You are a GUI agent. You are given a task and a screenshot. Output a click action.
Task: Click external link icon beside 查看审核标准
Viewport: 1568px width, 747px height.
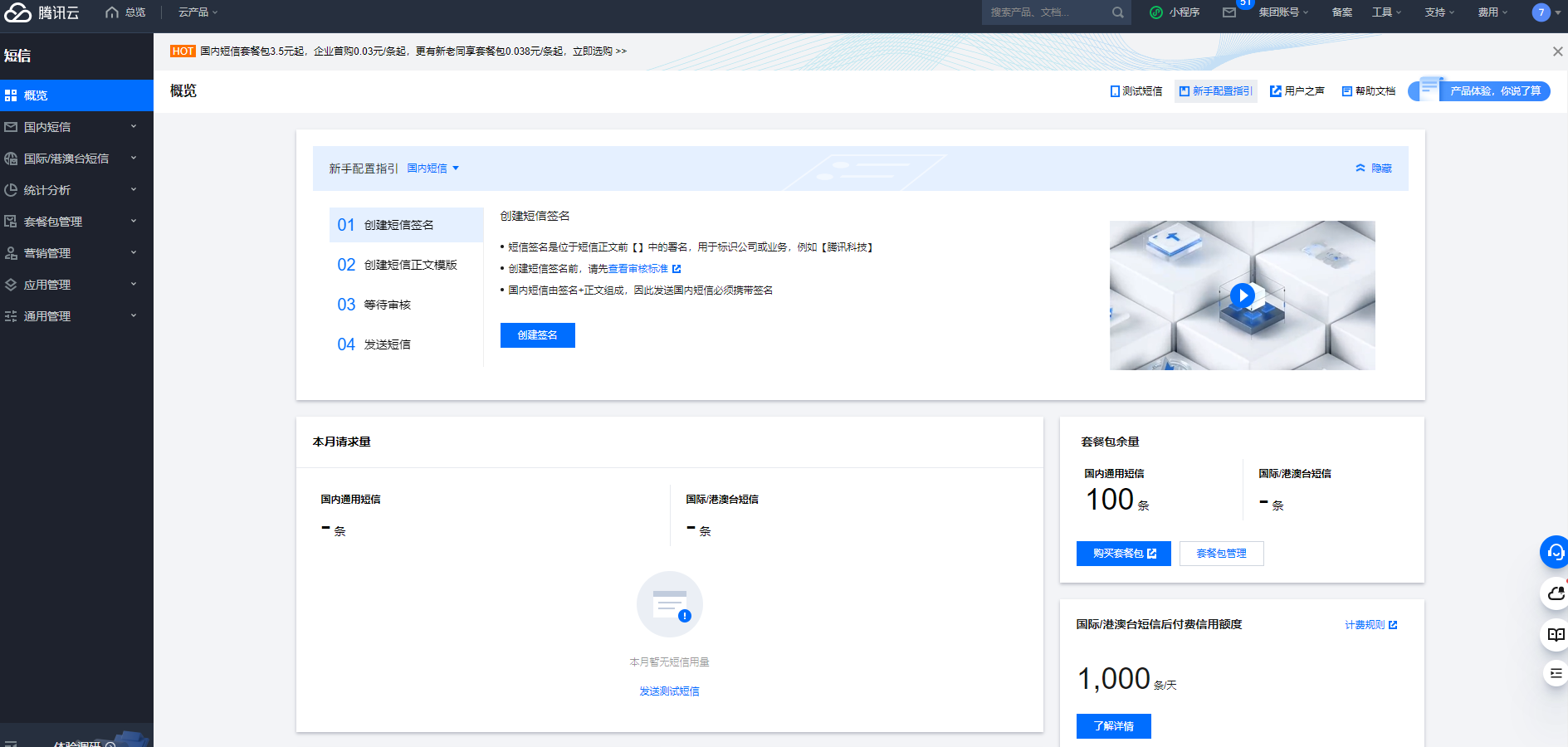pyautogui.click(x=677, y=269)
